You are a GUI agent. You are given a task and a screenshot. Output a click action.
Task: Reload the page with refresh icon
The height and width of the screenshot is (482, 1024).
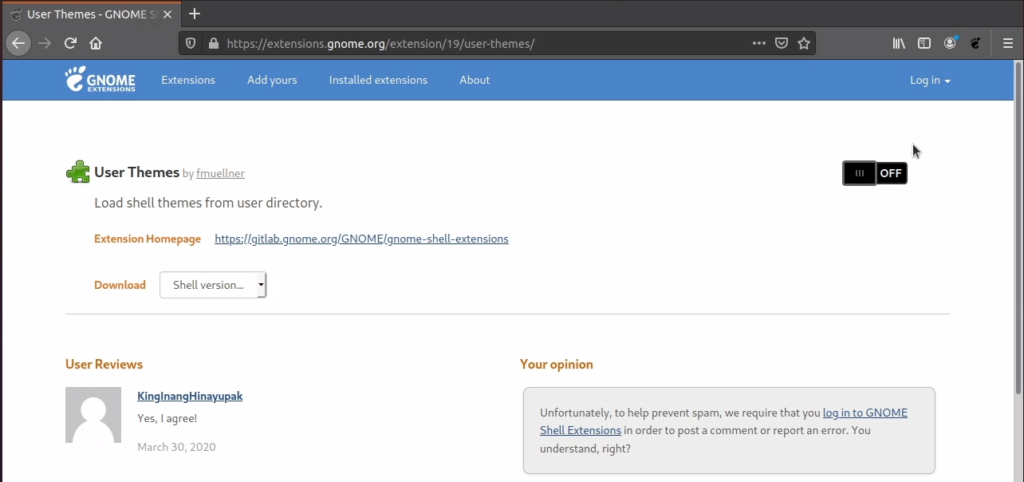pos(70,44)
